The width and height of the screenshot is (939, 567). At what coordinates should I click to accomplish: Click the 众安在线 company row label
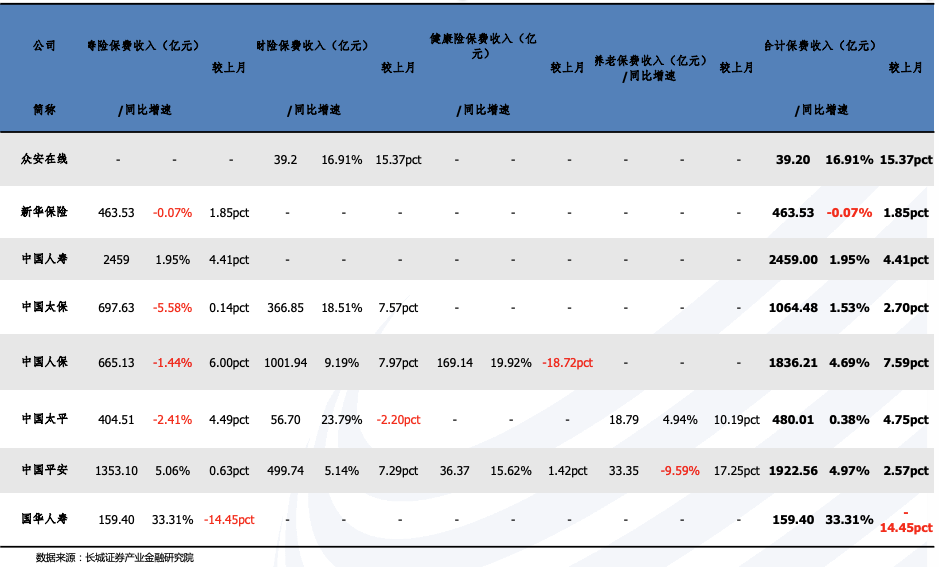44,159
